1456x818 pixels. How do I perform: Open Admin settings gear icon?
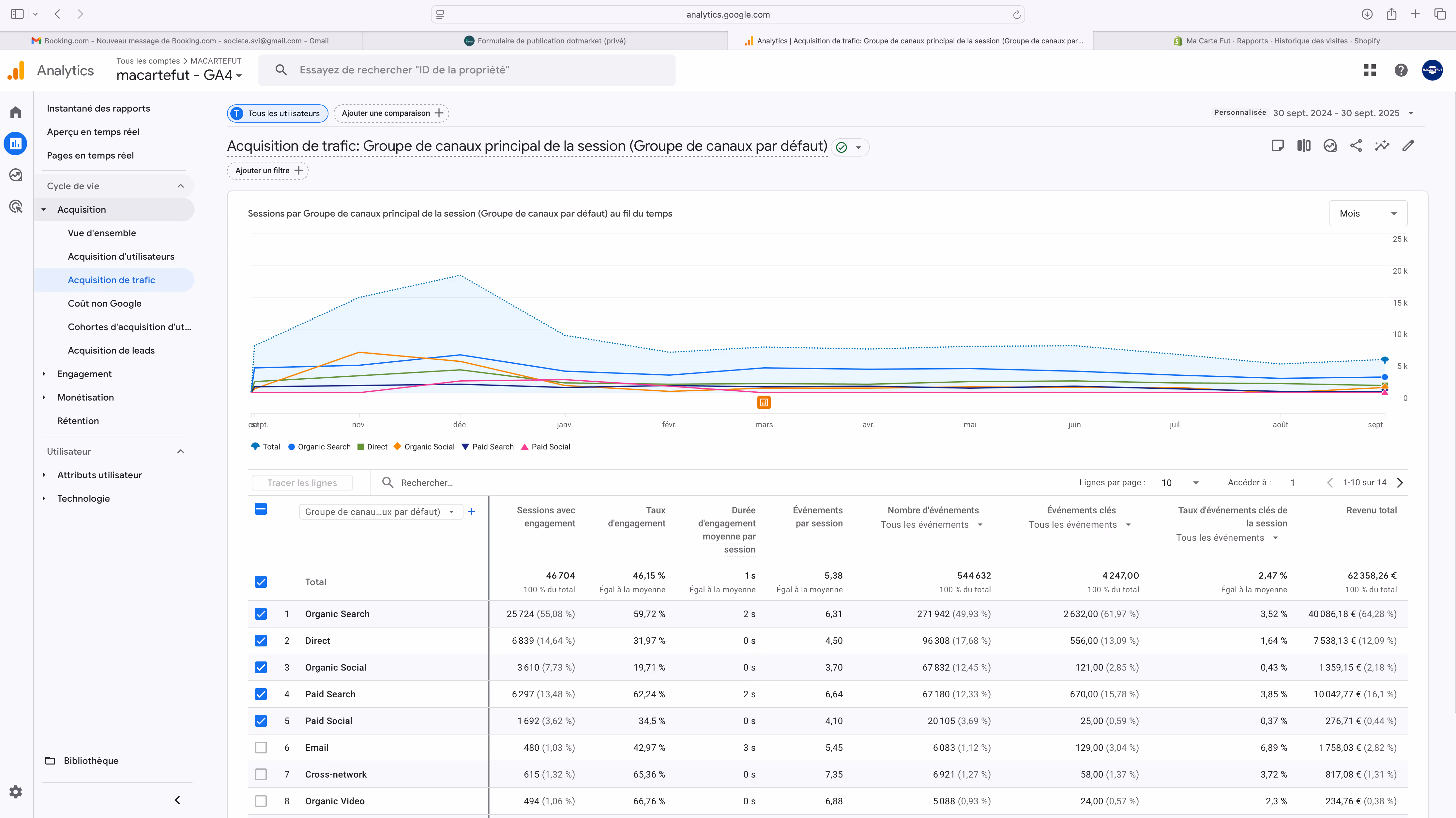[x=16, y=792]
